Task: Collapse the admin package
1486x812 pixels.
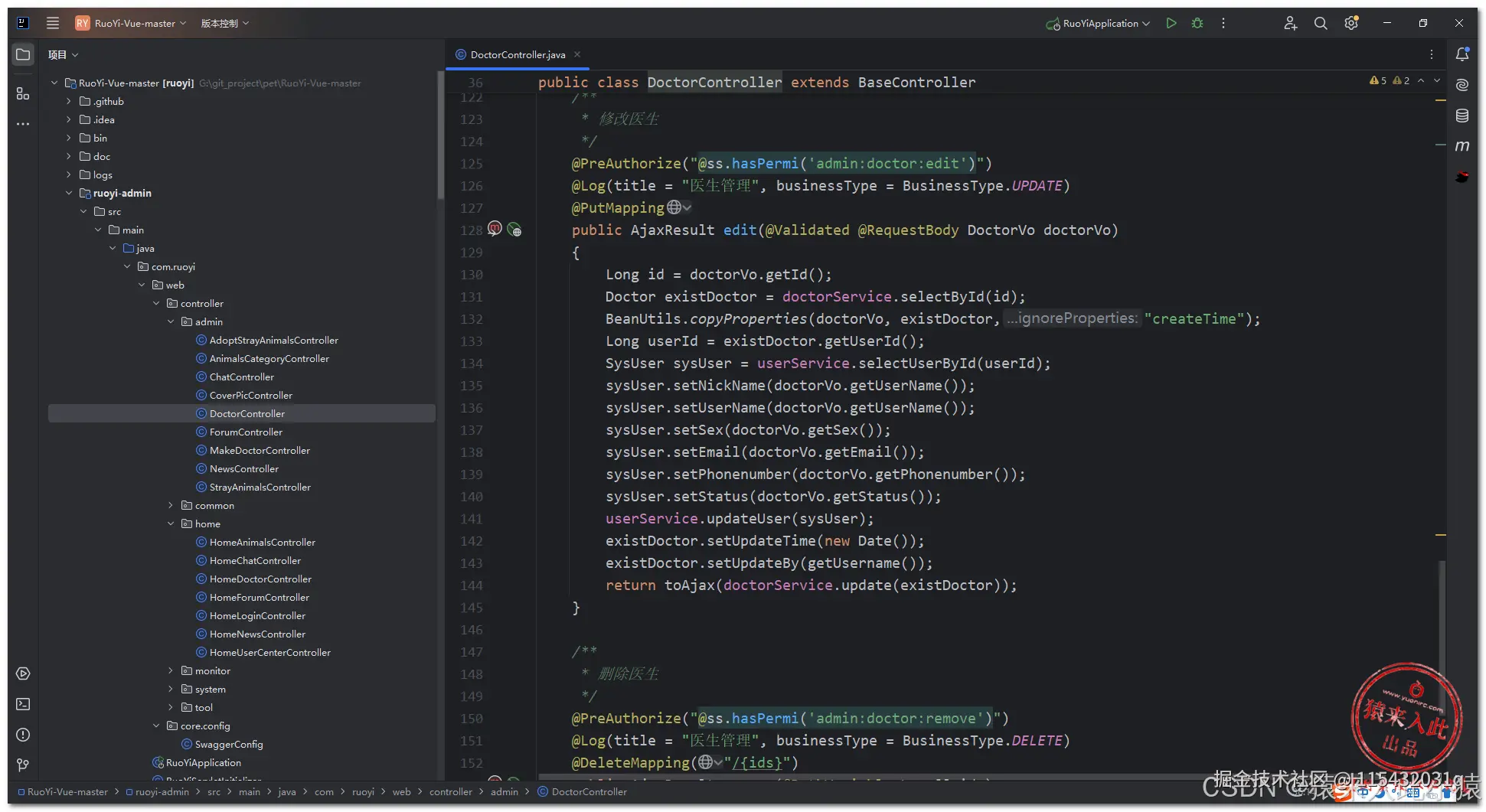Action: point(171,321)
